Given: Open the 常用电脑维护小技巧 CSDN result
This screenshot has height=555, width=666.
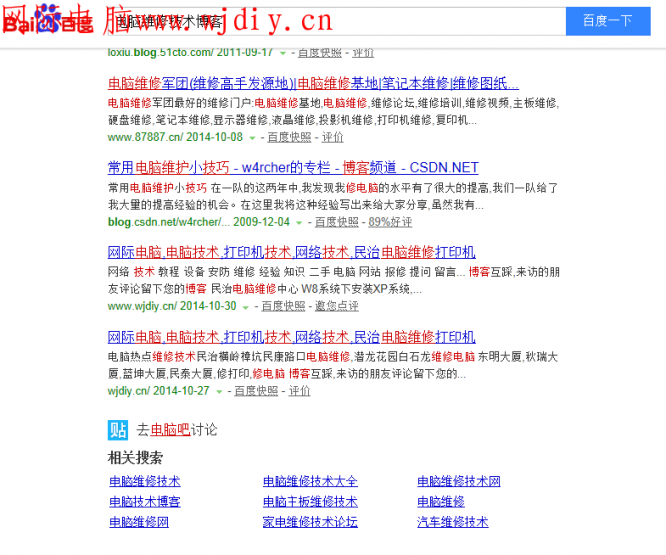Looking at the screenshot, I should [293, 167].
